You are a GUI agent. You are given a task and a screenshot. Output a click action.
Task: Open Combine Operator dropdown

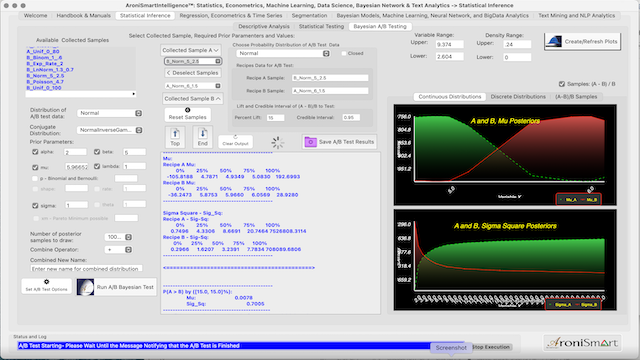coord(118,249)
